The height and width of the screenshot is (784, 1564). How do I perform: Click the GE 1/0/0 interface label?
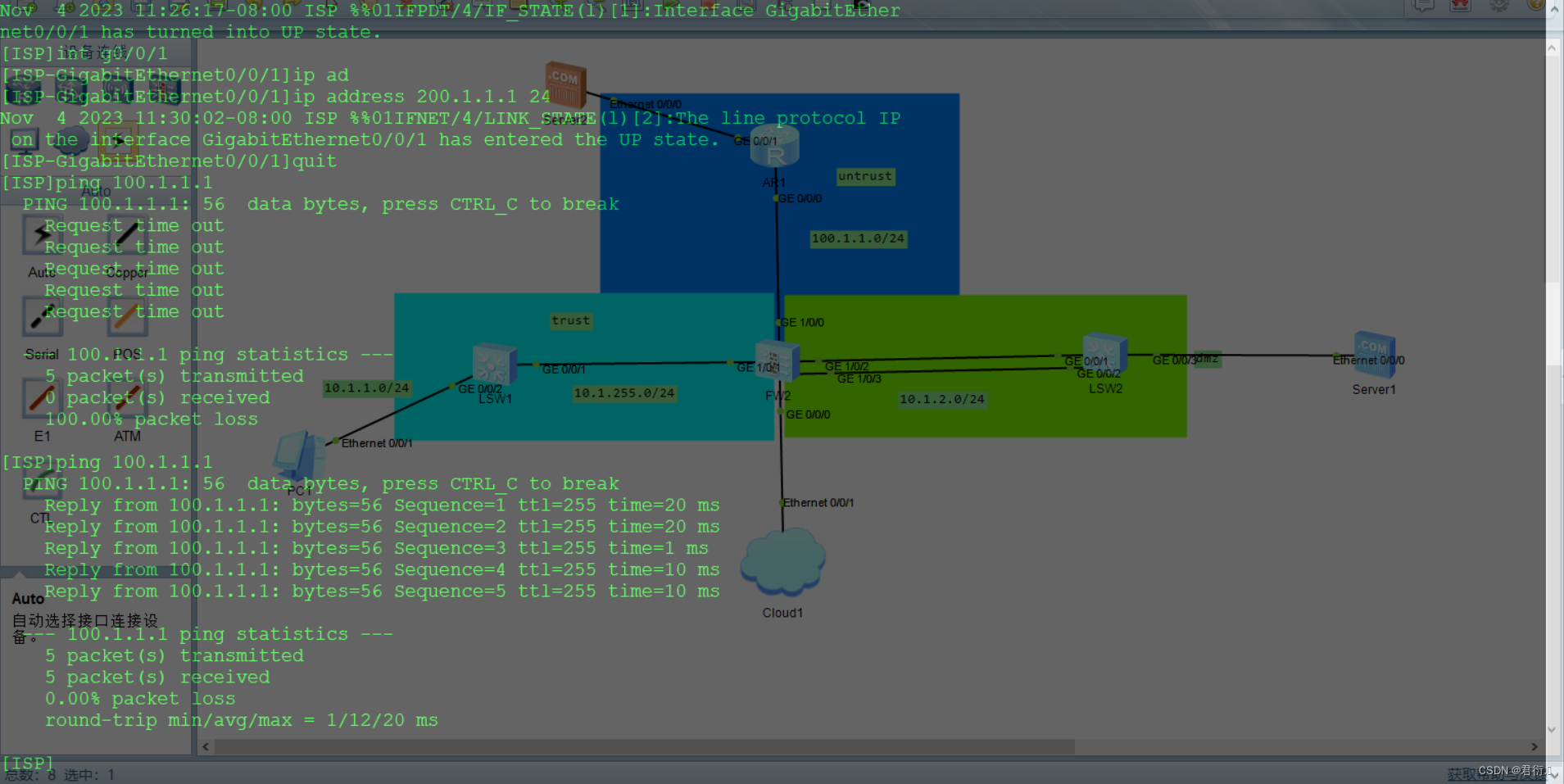pos(802,323)
